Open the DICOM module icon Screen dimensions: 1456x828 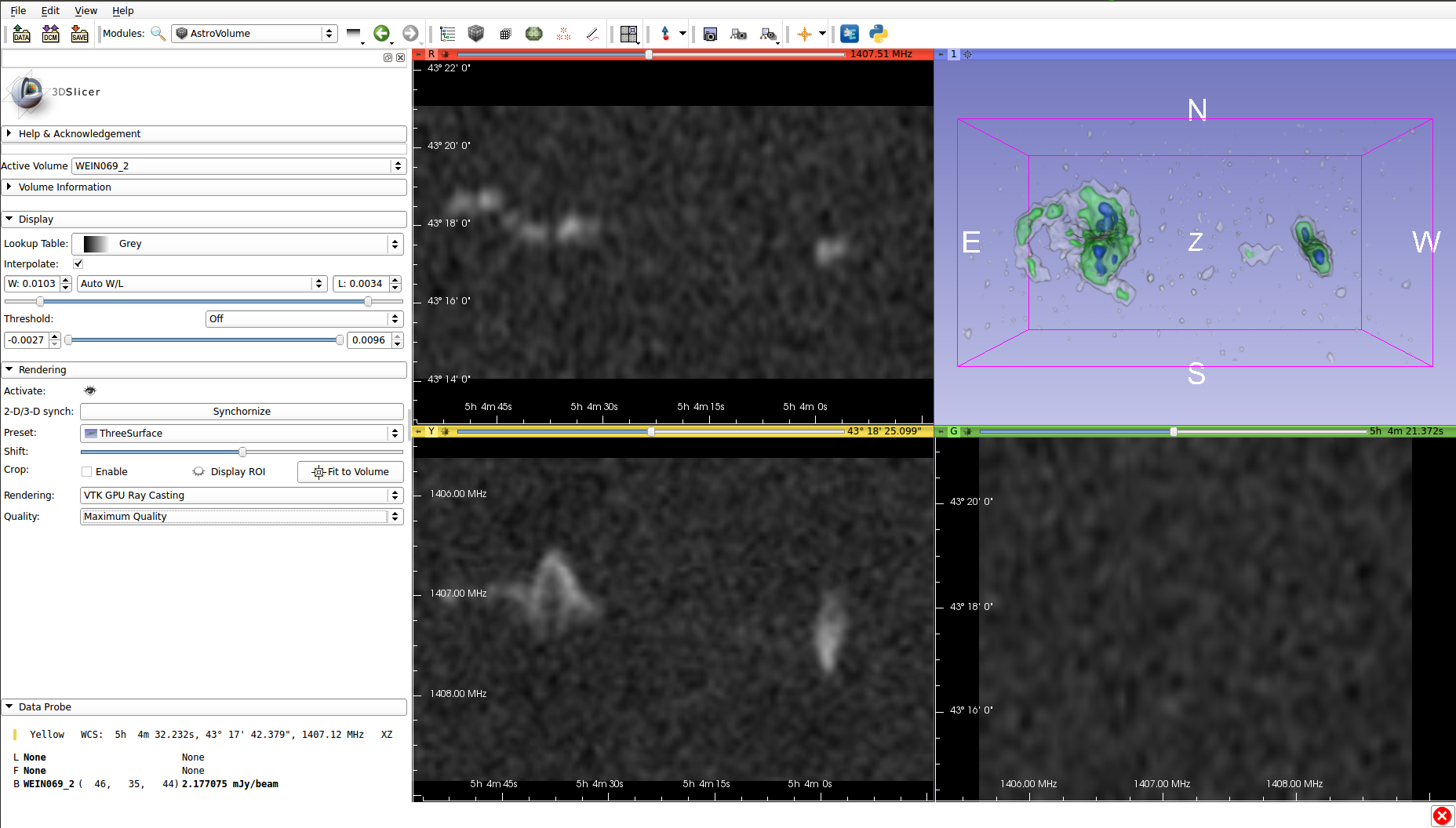coord(49,34)
